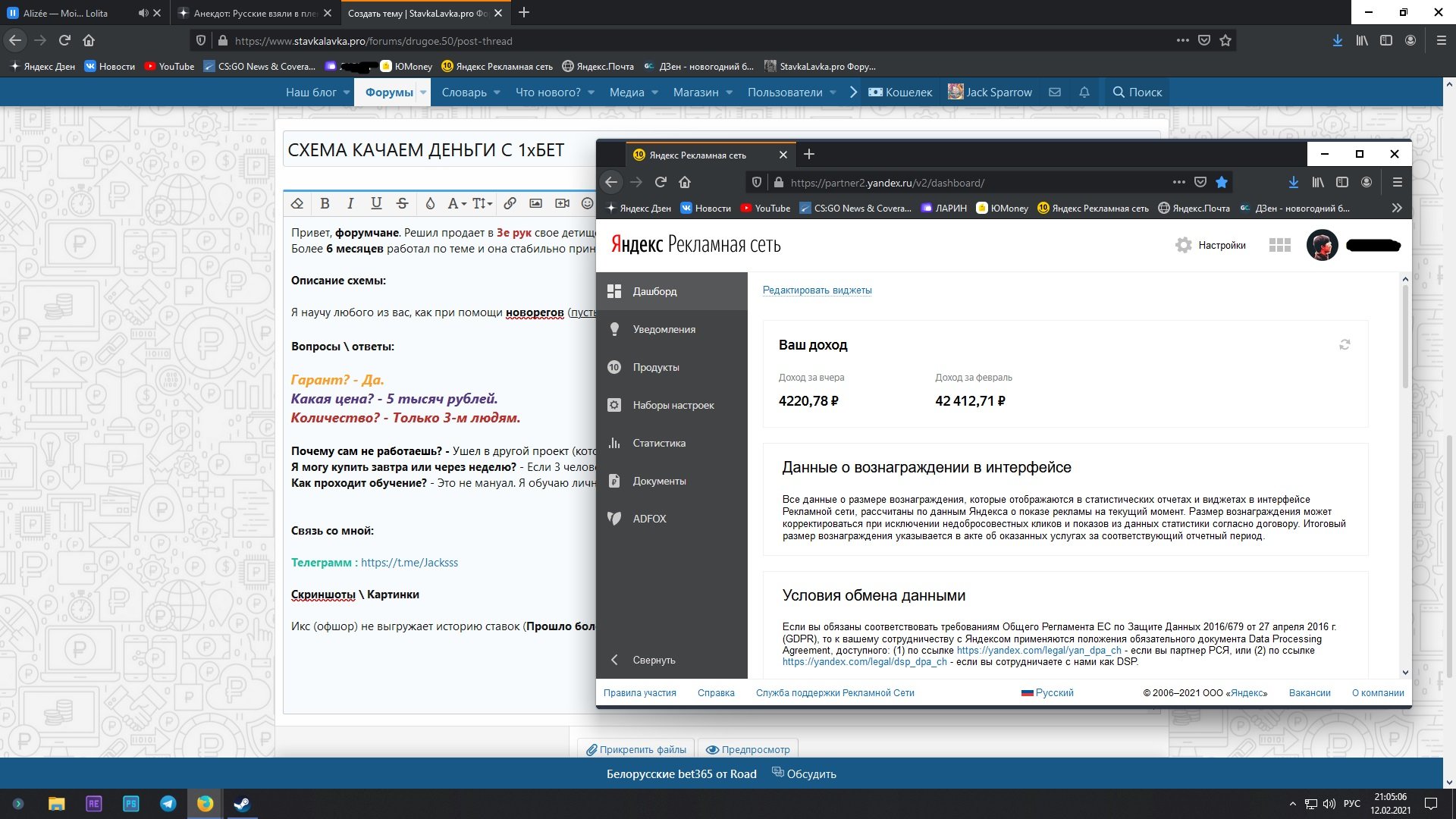Open Photoshop from Windows taskbar
1456x819 pixels.
tap(130, 804)
